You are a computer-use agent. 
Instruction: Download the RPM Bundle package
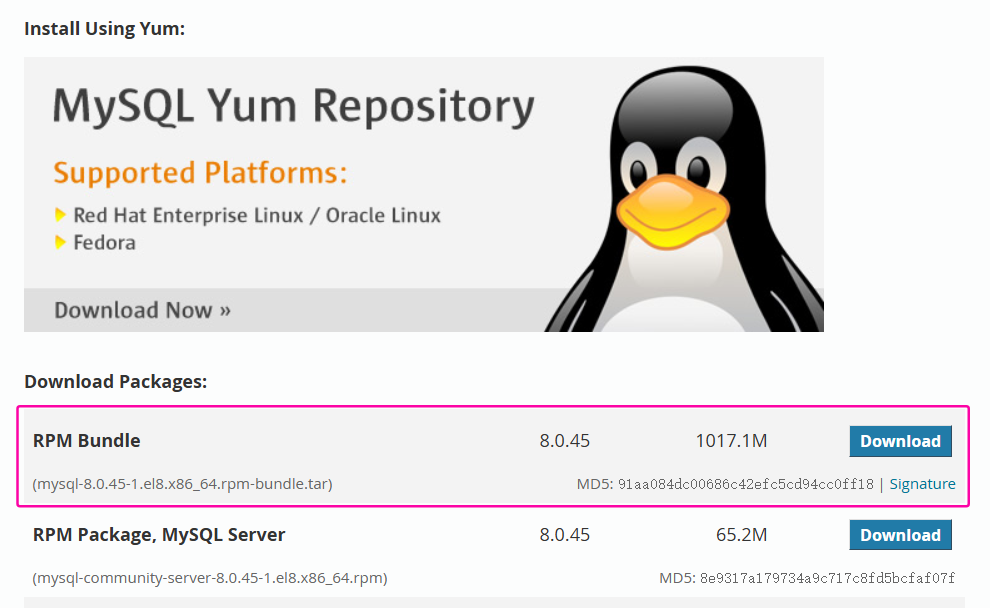pos(900,441)
